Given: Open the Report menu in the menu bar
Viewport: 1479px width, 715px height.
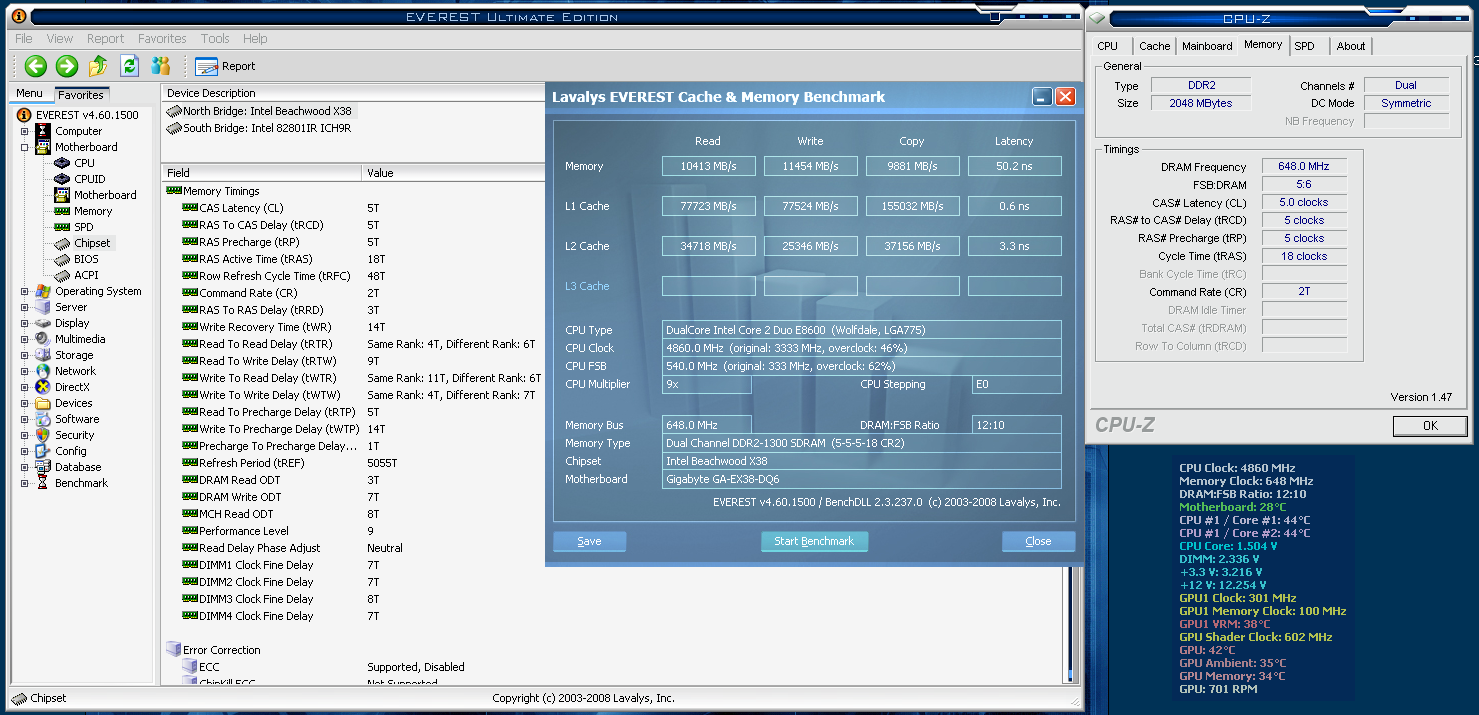Looking at the screenshot, I should (105, 39).
